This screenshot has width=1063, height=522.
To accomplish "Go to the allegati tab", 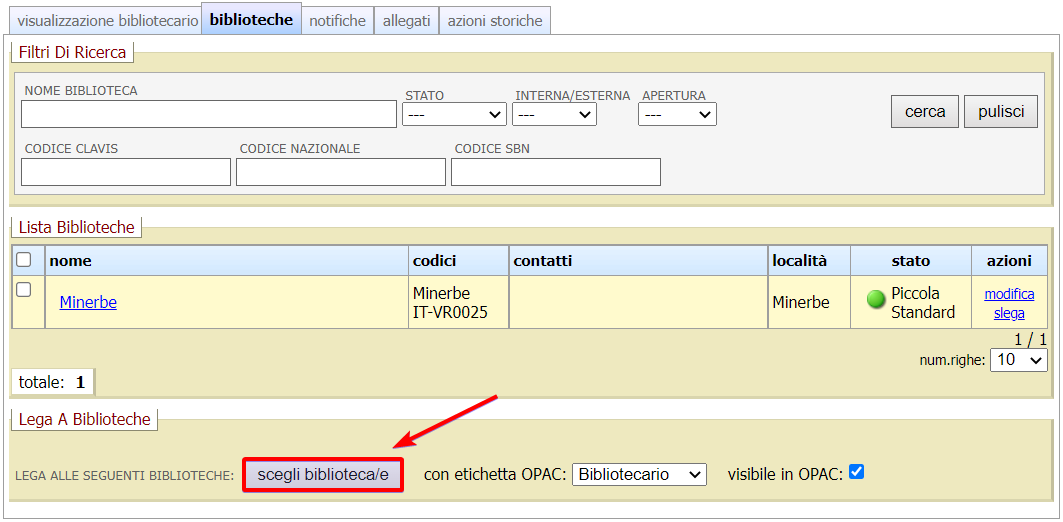I will point(406,20).
